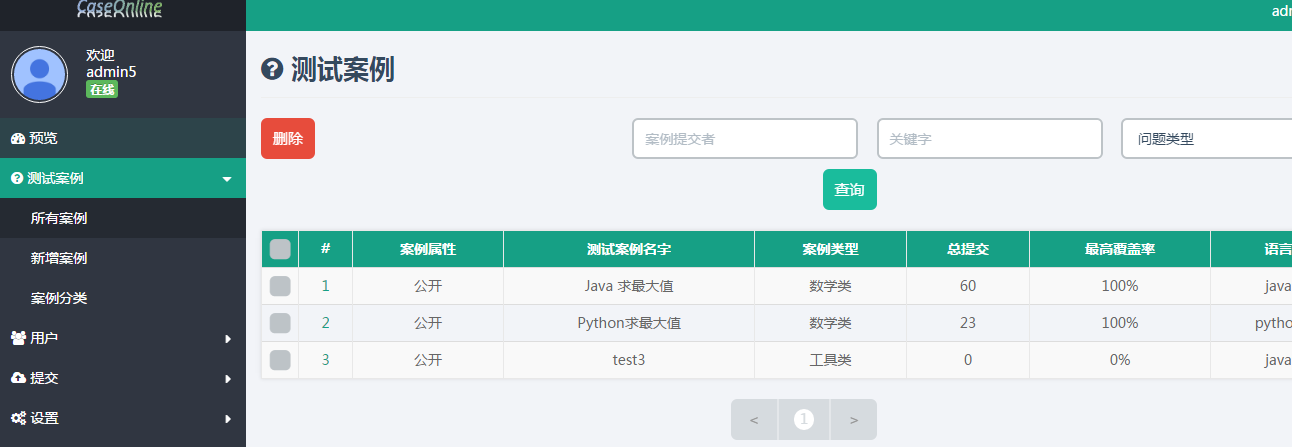
Task: Click the green 查询 button
Action: (x=850, y=190)
